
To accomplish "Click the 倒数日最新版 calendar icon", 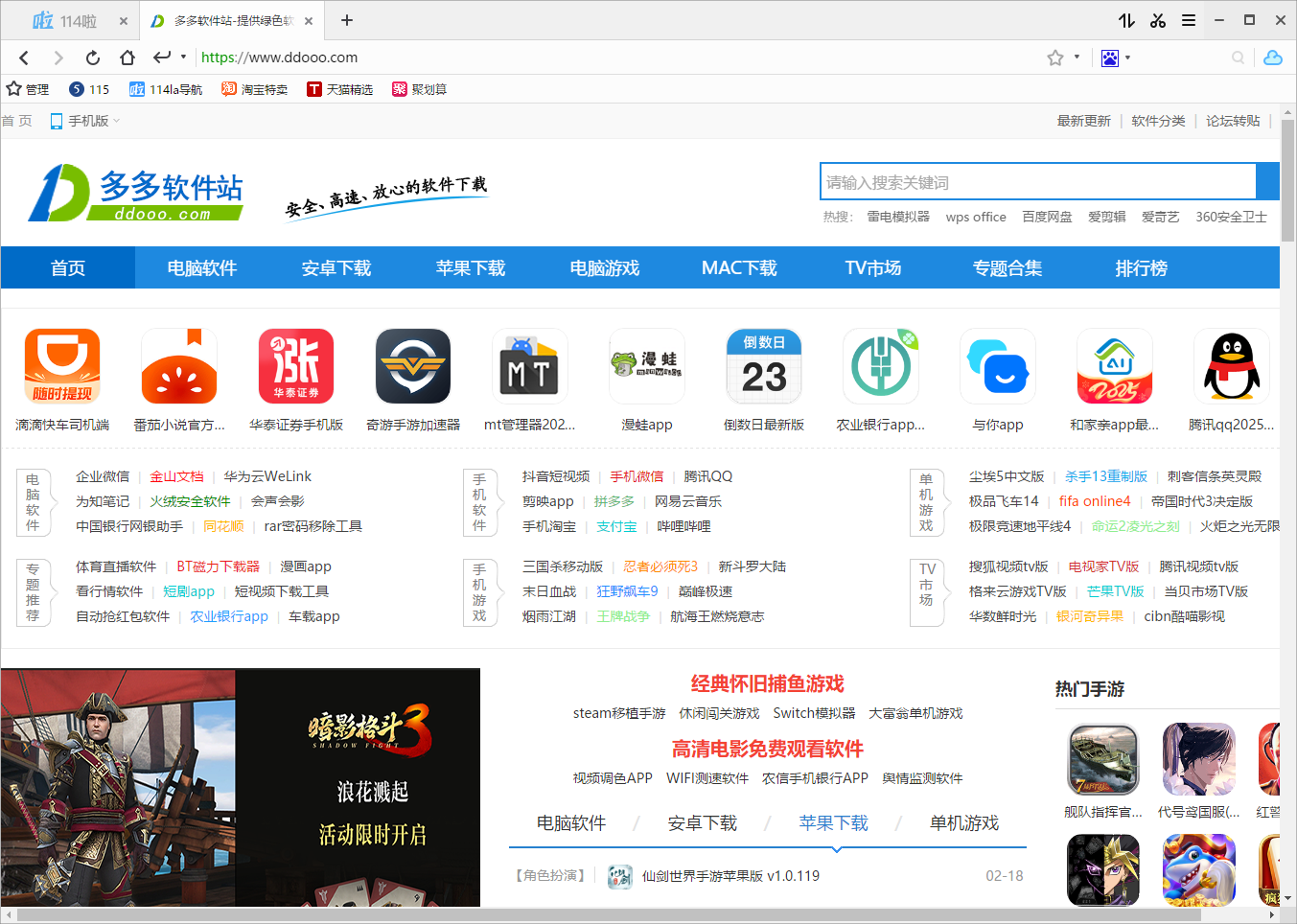I will pos(764,366).
